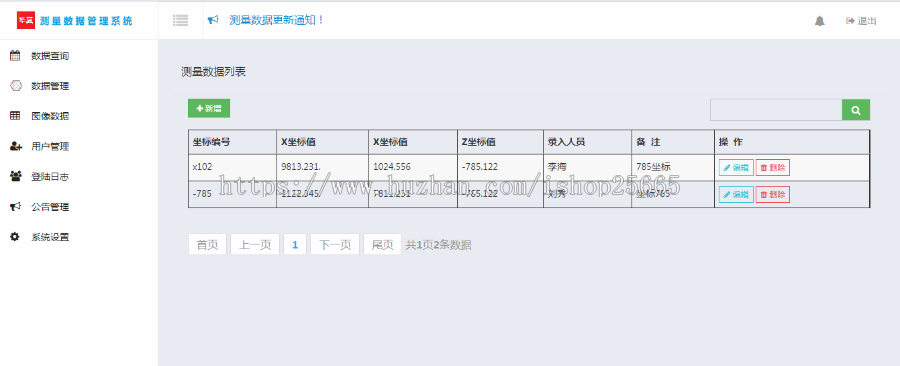Click the green 新增 add button
The image size is (900, 366).
tap(209, 108)
